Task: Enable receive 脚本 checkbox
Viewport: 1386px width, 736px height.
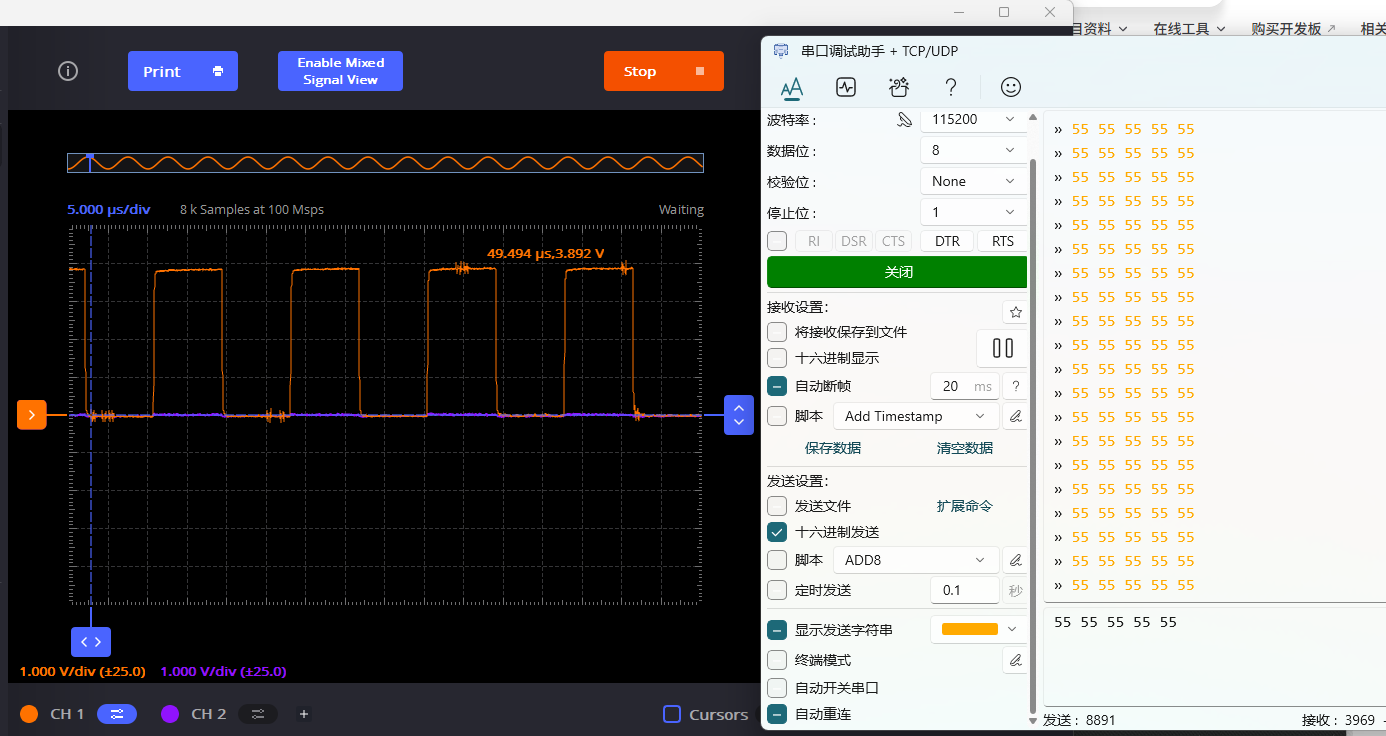Action: [777, 416]
